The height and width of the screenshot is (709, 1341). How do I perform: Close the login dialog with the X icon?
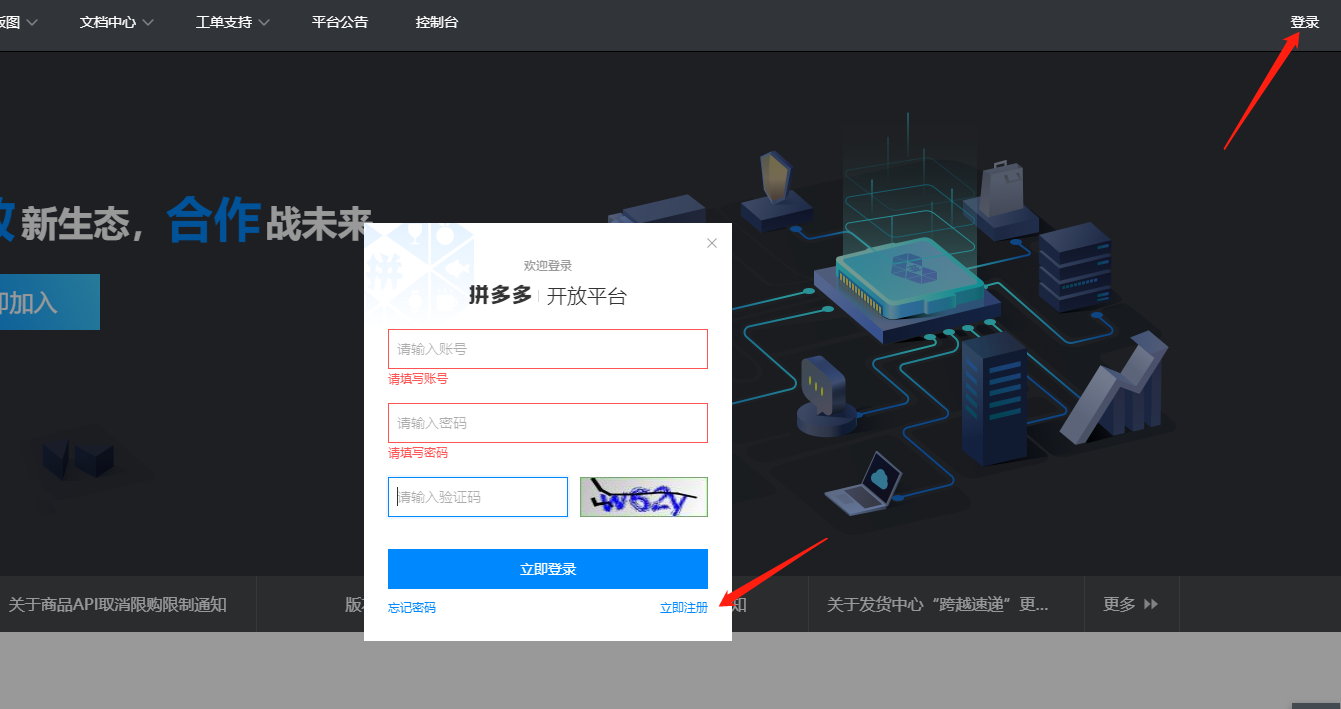[712, 243]
